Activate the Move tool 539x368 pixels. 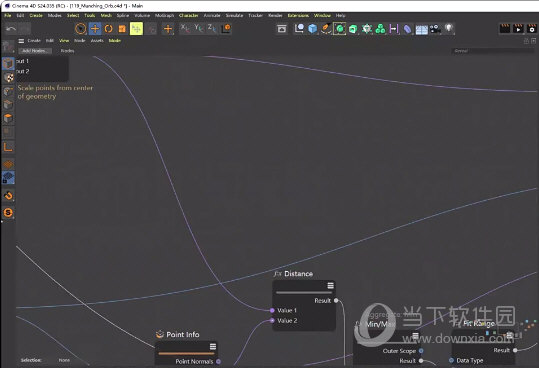[95, 29]
